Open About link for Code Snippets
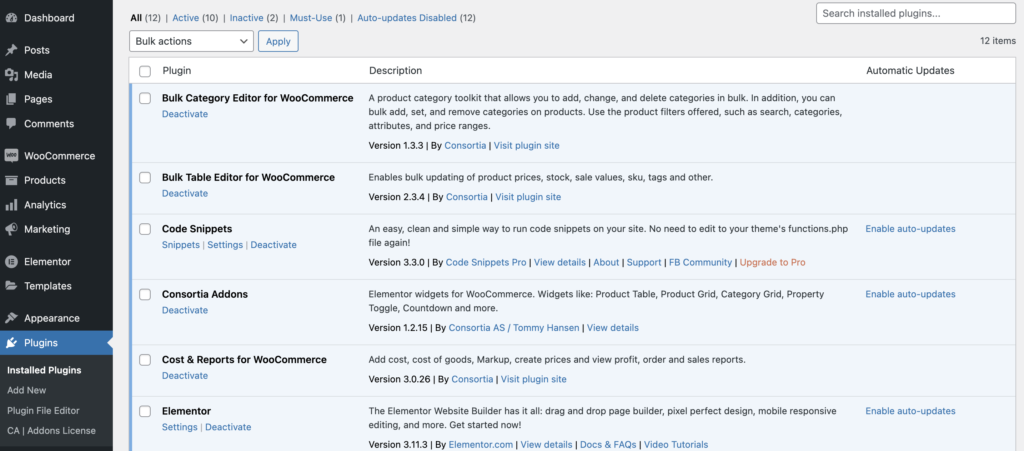 (606, 262)
